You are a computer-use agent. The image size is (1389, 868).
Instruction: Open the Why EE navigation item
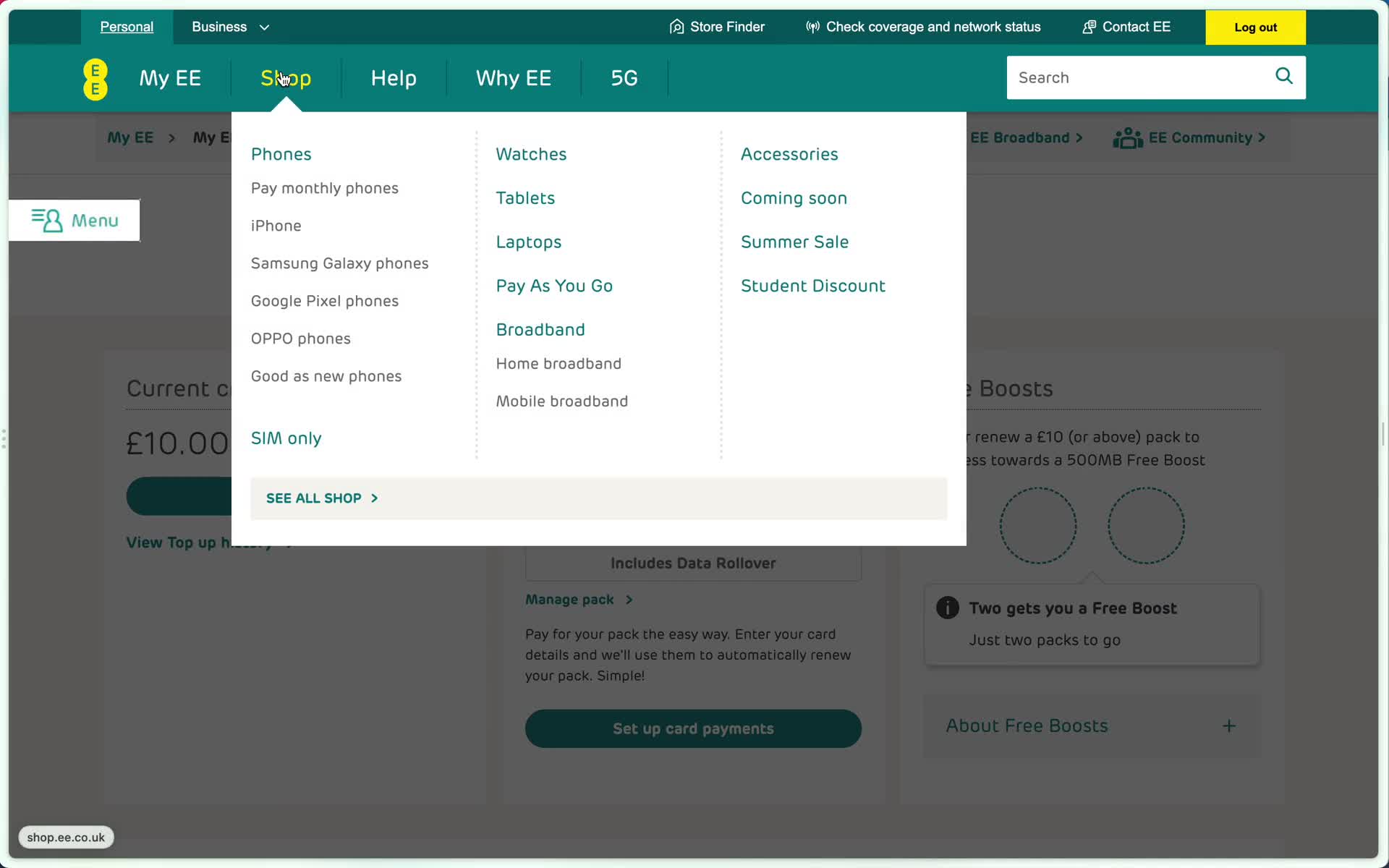tap(514, 78)
